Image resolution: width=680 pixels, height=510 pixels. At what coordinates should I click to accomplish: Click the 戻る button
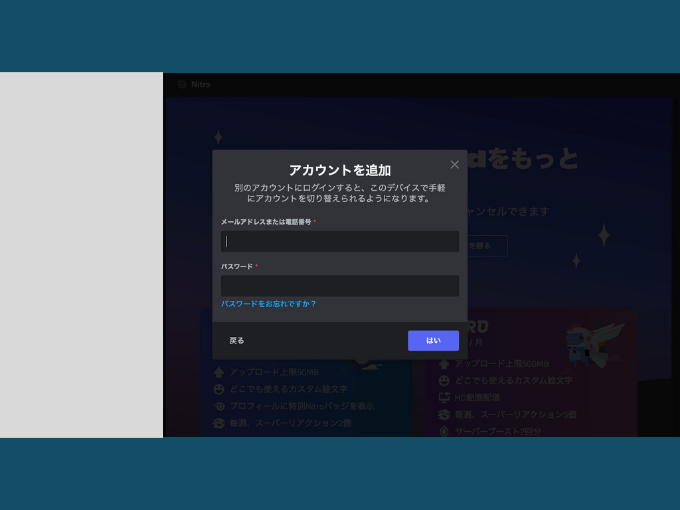coord(237,340)
